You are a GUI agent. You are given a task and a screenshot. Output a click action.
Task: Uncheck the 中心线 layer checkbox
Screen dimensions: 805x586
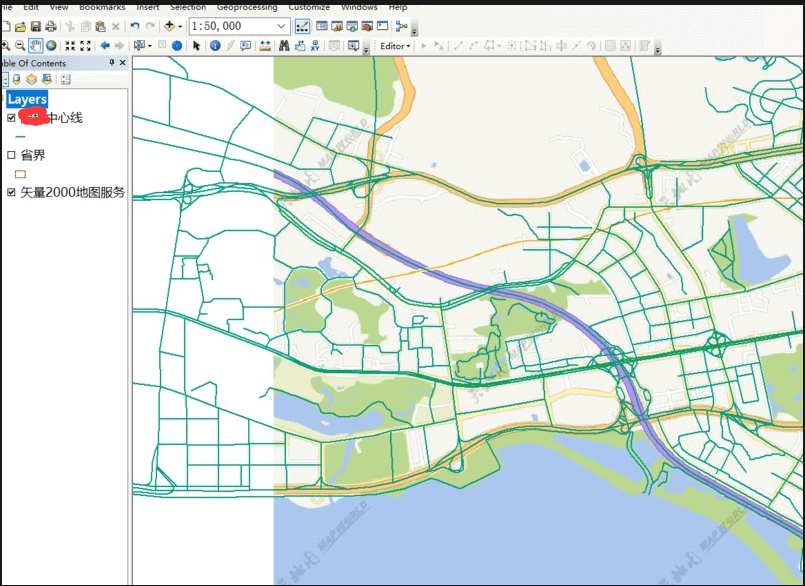click(x=11, y=118)
